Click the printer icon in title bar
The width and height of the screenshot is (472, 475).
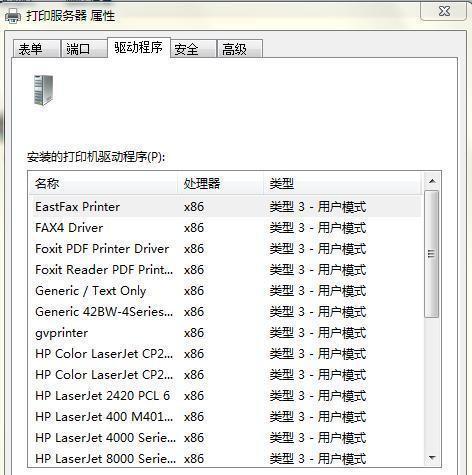[x=13, y=15]
